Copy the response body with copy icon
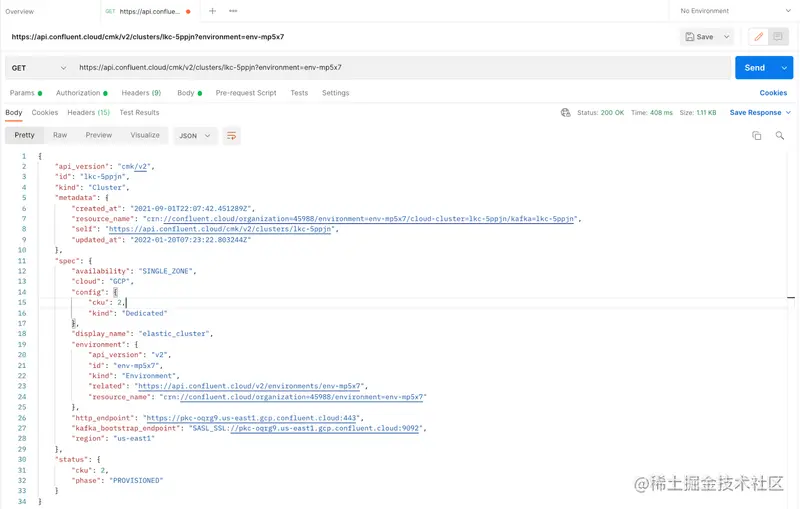Image resolution: width=800 pixels, height=509 pixels. tap(757, 136)
